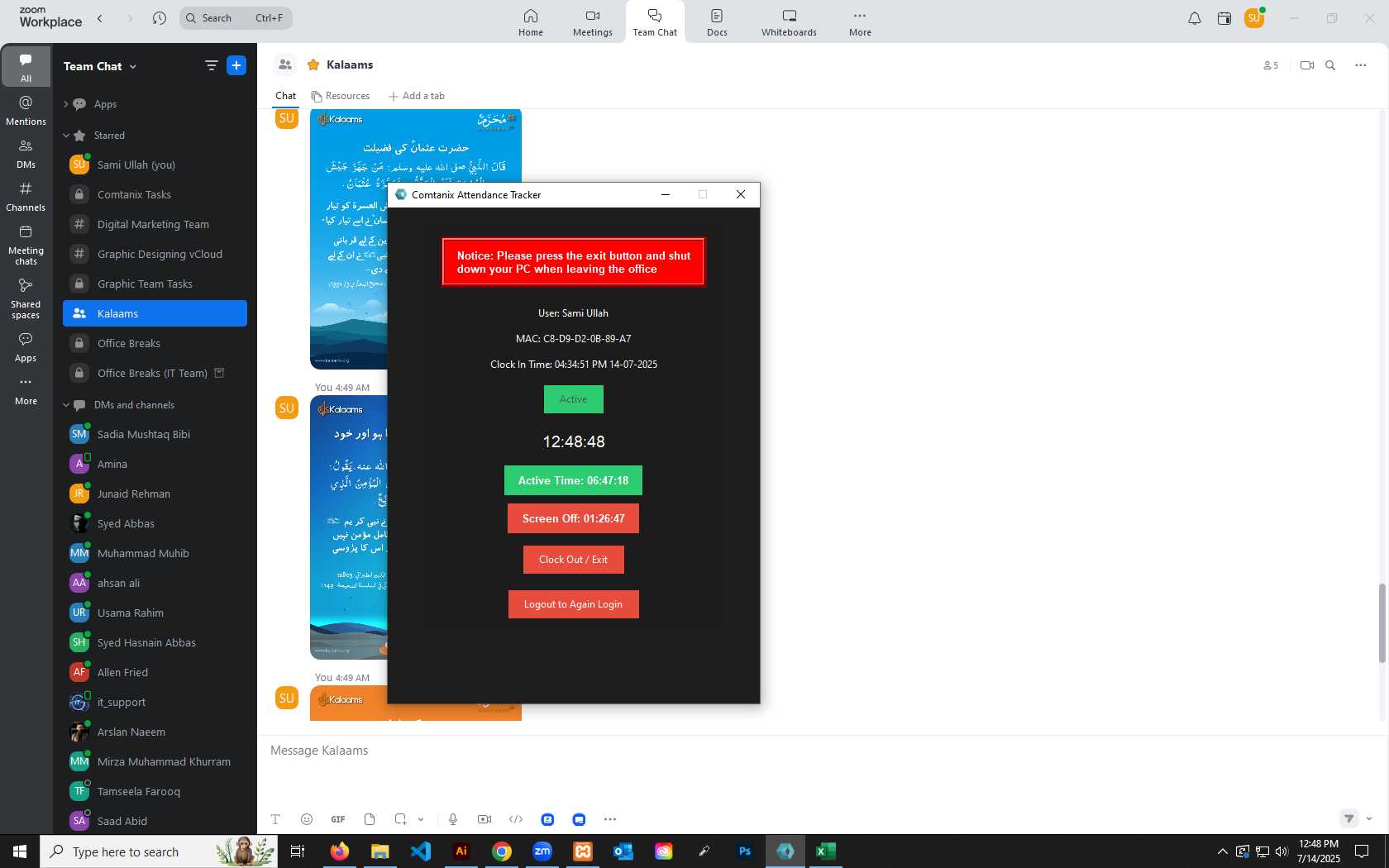Open Apps in the left sidebar
This screenshot has width=1389, height=868.
26,347
